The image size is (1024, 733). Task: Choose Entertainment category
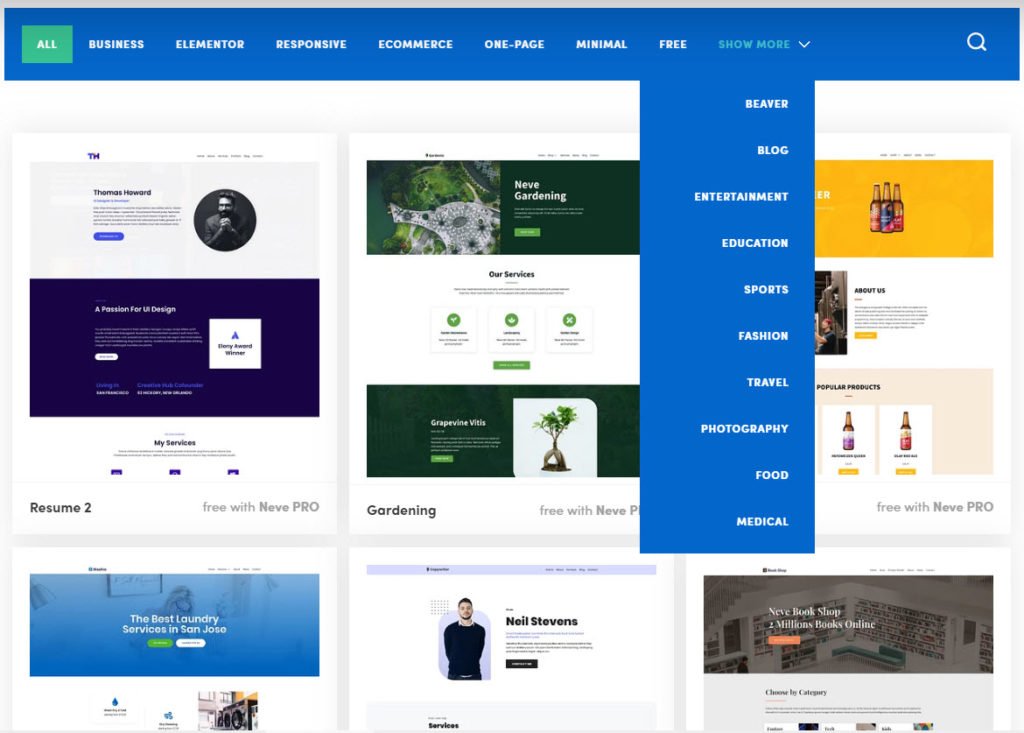(741, 197)
